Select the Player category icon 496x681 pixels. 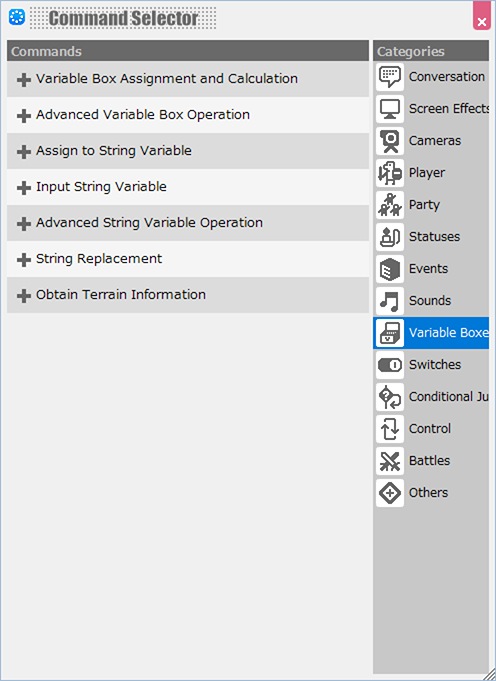390,173
